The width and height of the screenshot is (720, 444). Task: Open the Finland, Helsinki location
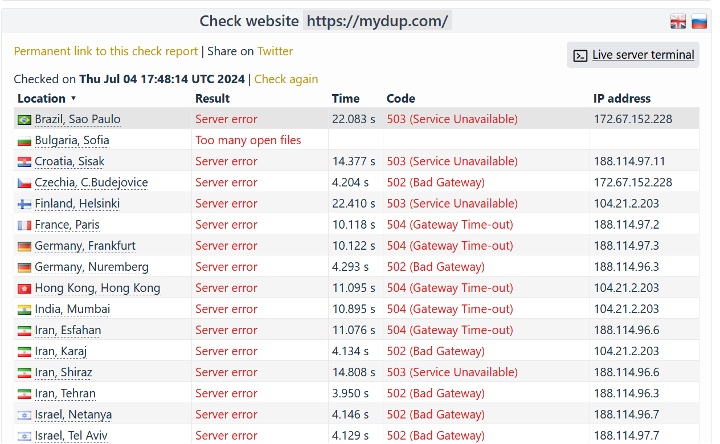coord(77,204)
